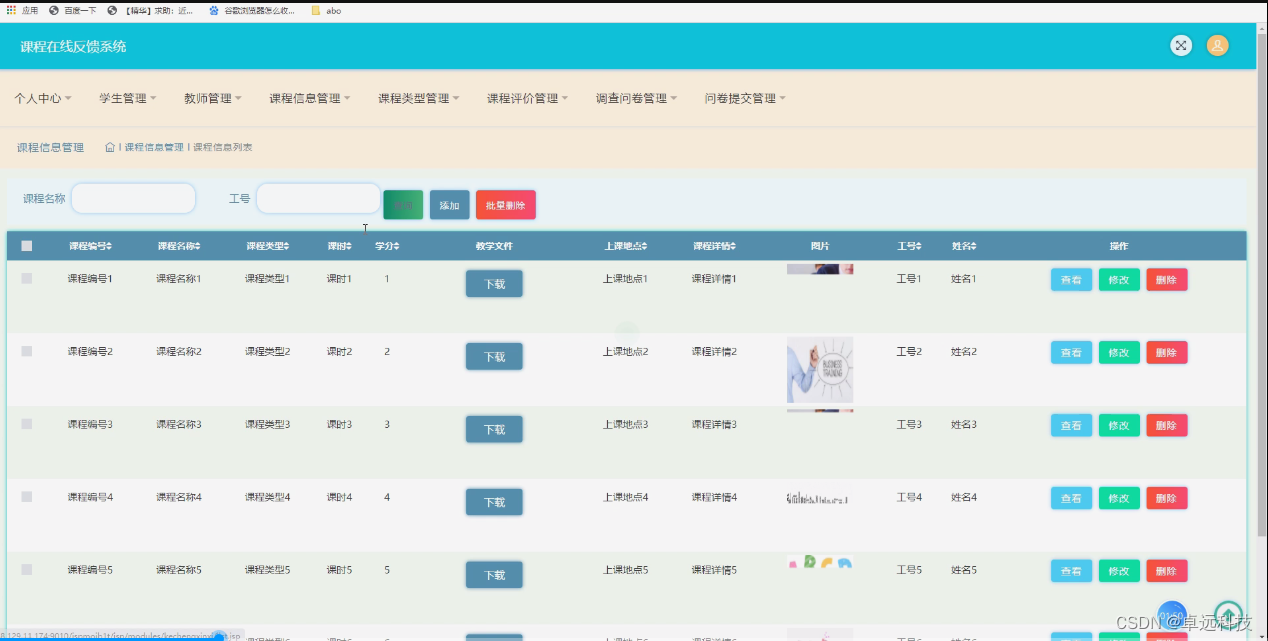Open the 课程评价管理 dropdown
The width and height of the screenshot is (1268, 641).
527,98
